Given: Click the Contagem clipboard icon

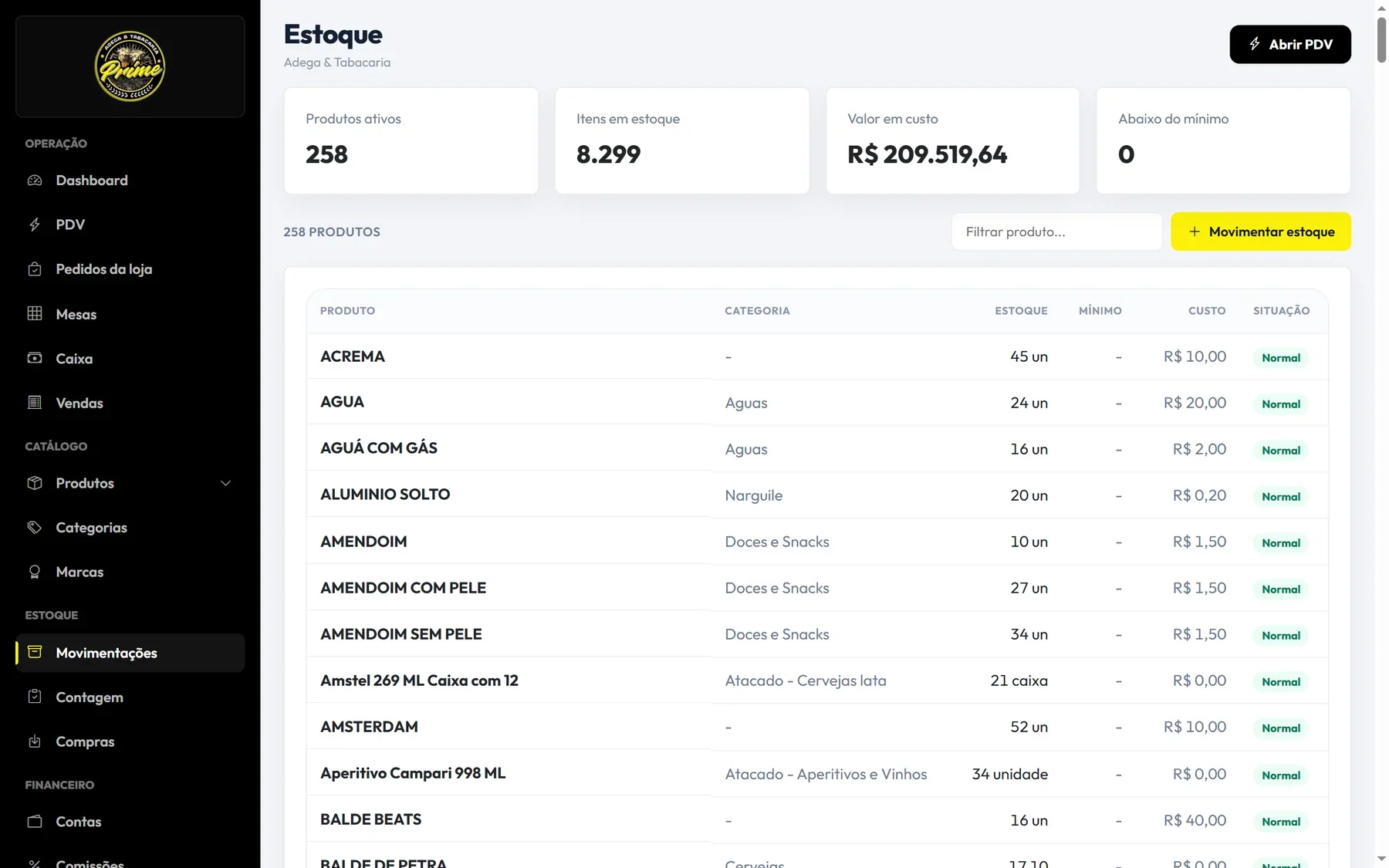Looking at the screenshot, I should pyautogui.click(x=35, y=697).
